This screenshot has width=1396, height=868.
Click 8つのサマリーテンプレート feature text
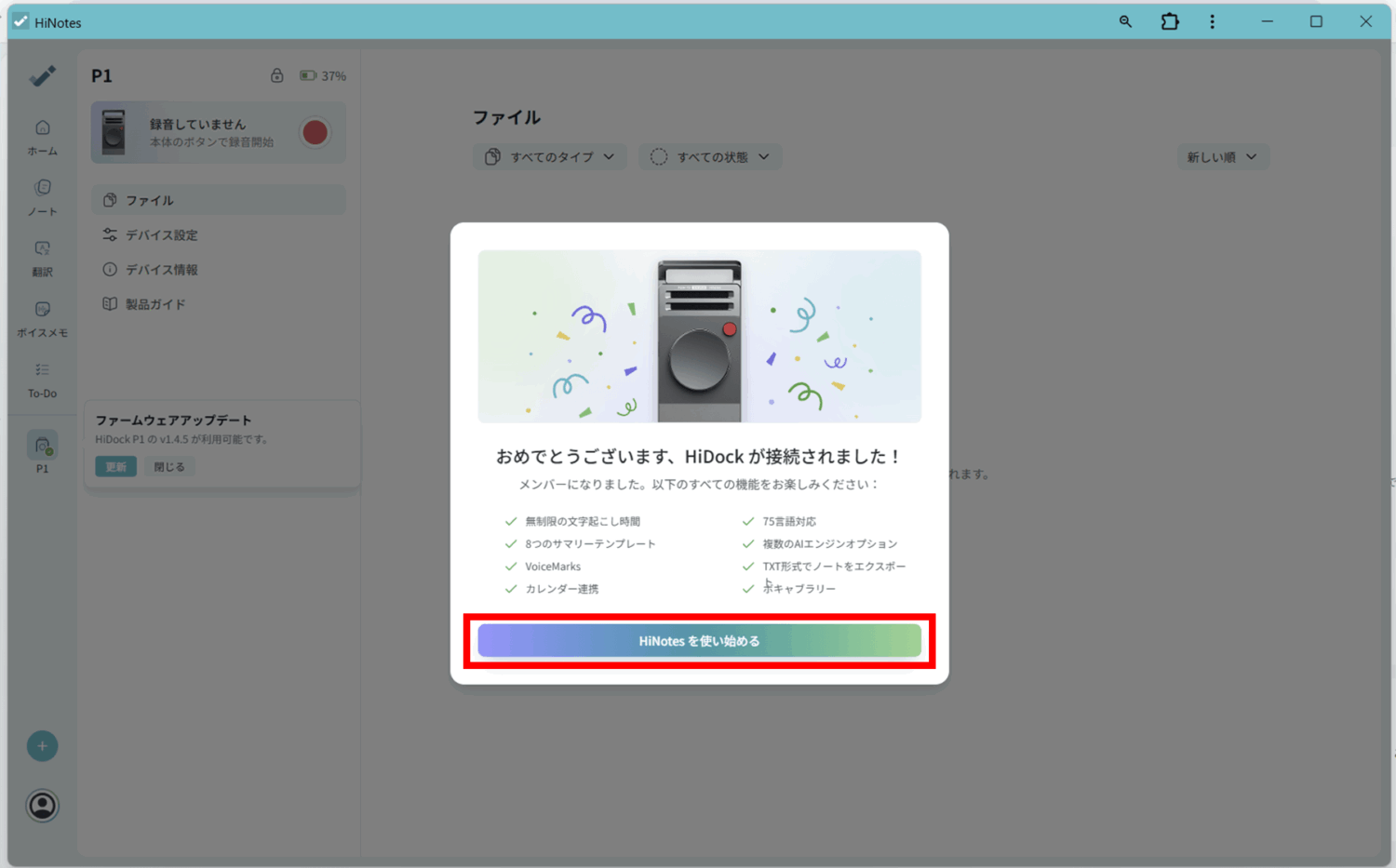[590, 543]
